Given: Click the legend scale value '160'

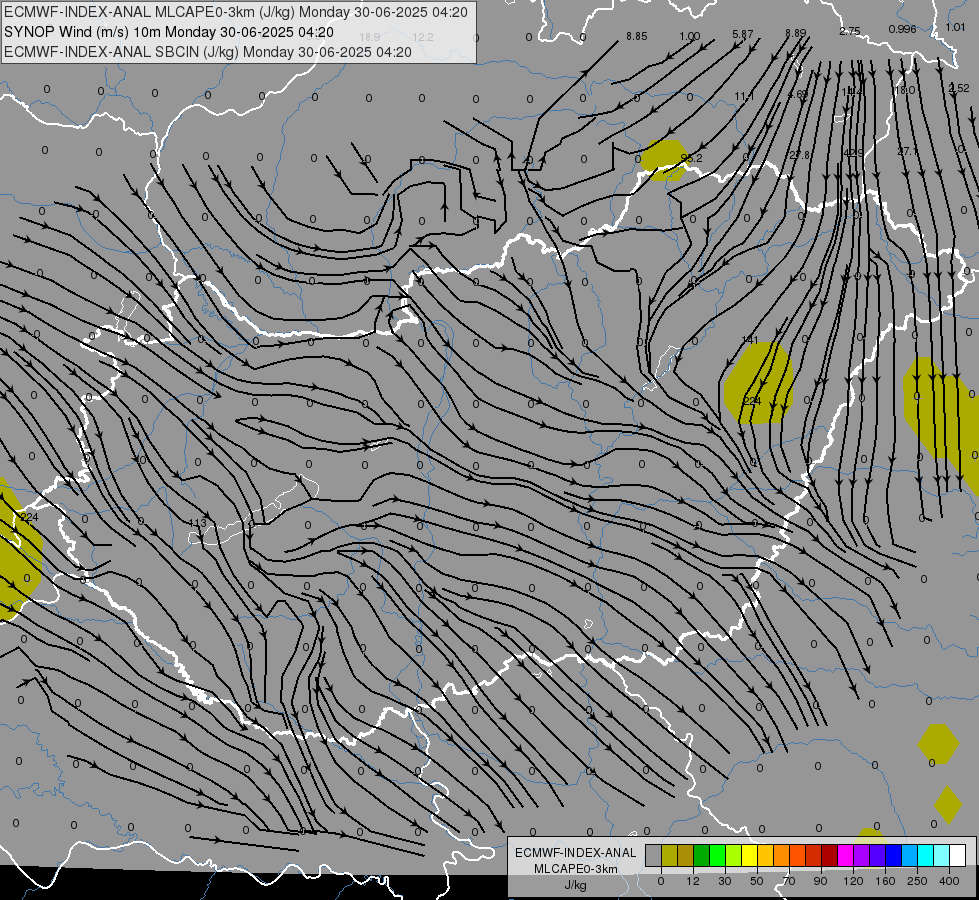Looking at the screenshot, I should (885, 881).
